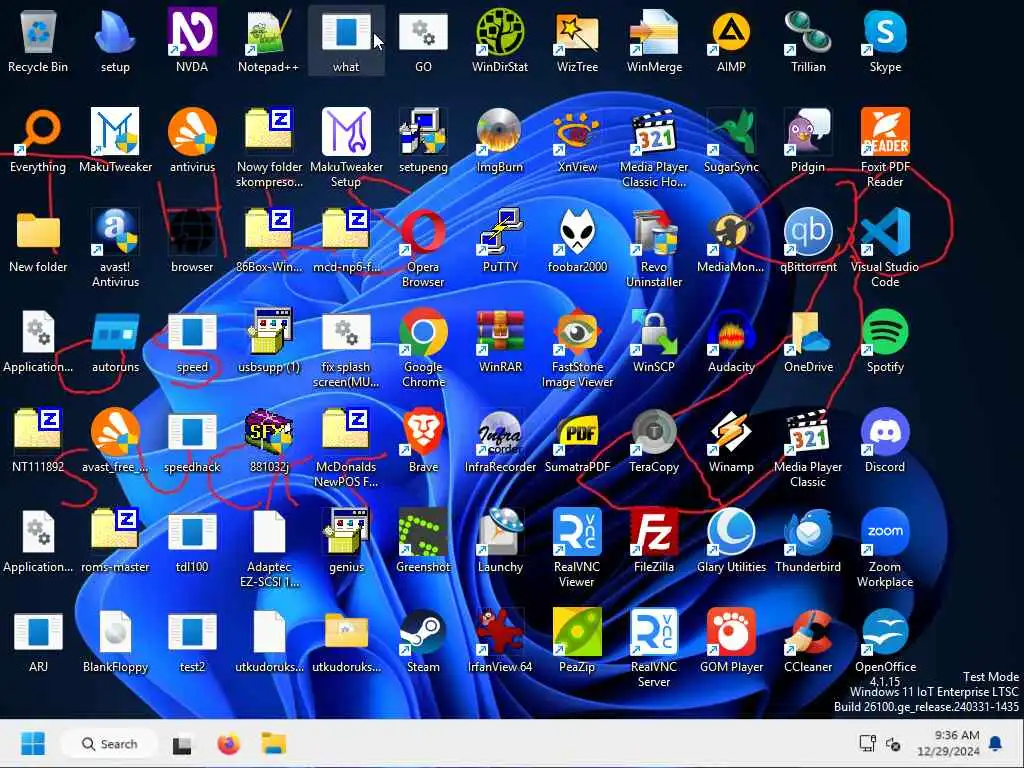Select the Thunderbird mail icon
Screen dimensions: 1024x768
click(x=808, y=532)
